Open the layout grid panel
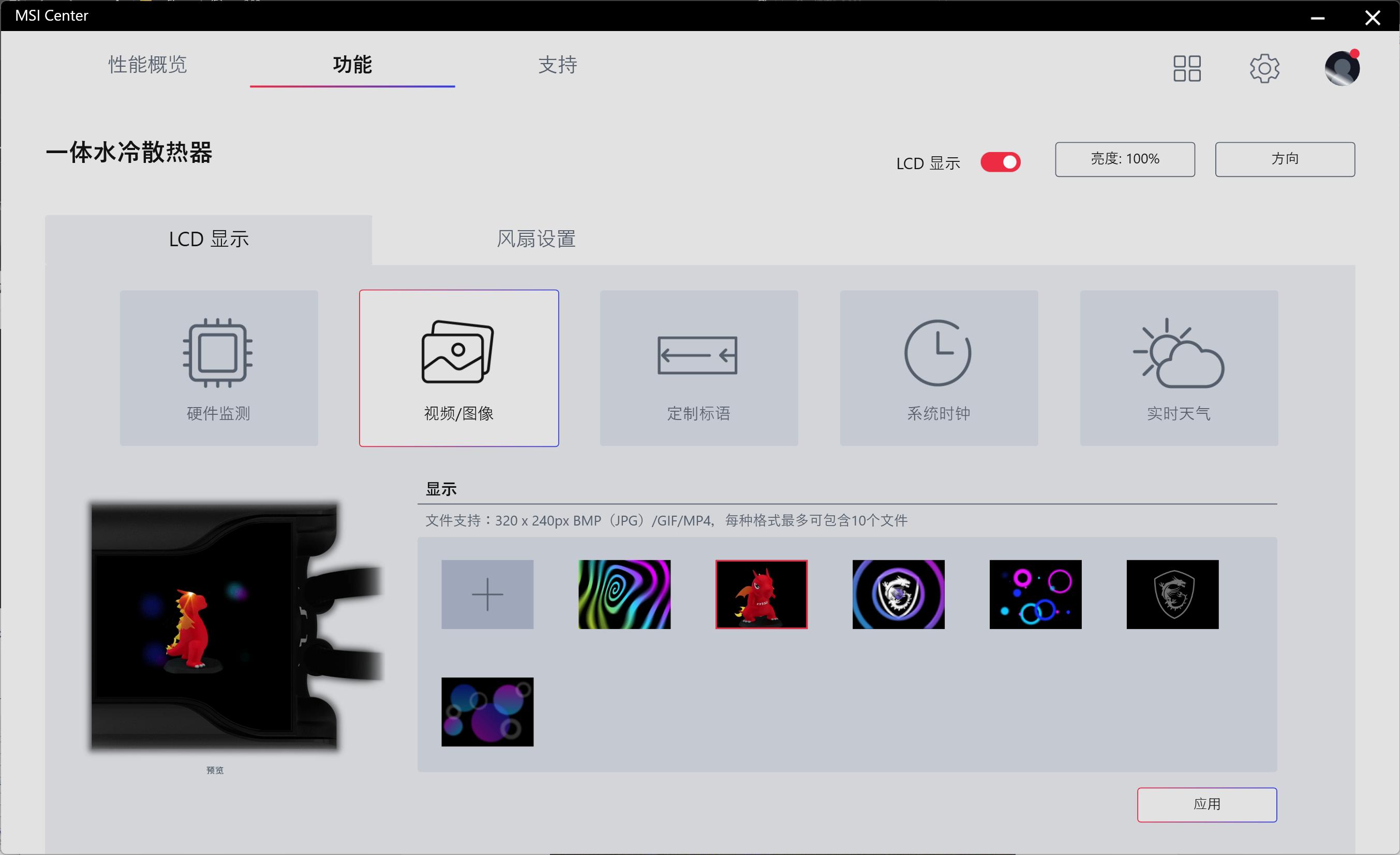The image size is (1400, 855). [1186, 68]
